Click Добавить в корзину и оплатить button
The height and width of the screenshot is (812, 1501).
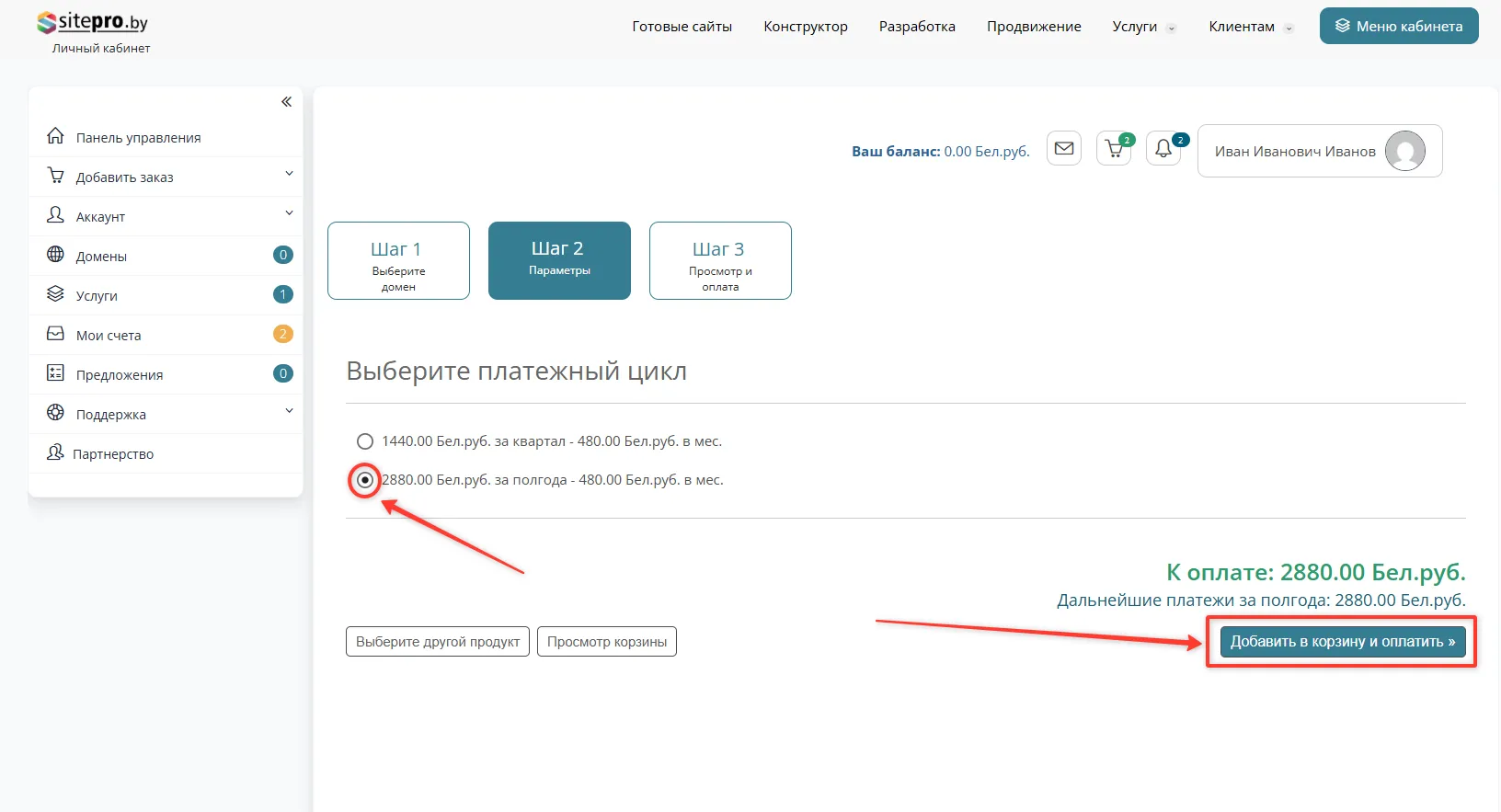(1342, 642)
